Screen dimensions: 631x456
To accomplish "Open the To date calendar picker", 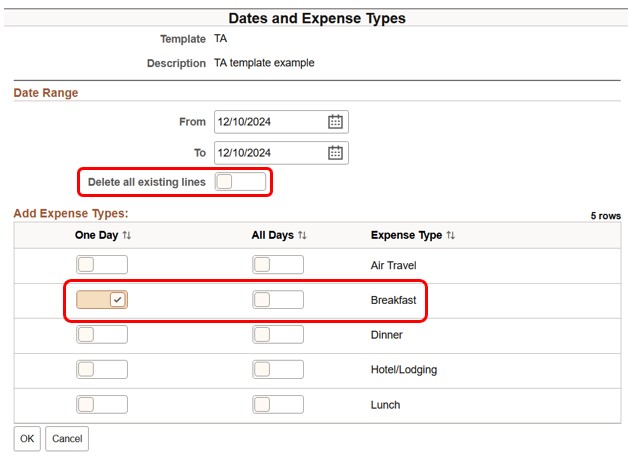I will coord(336,153).
